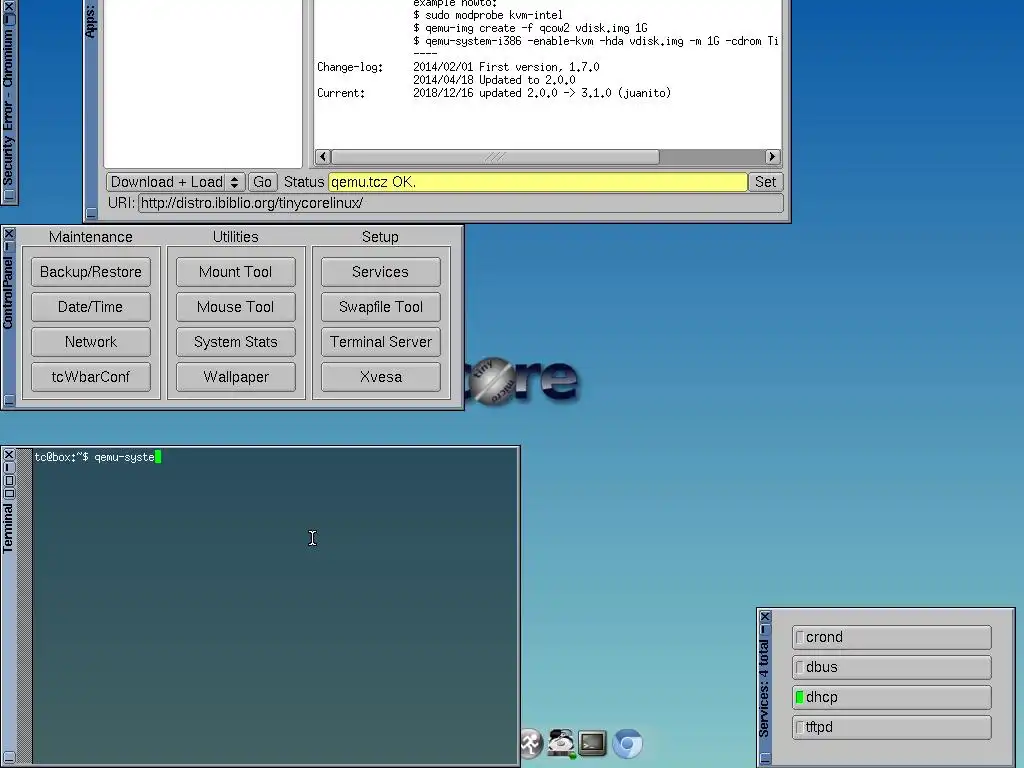Launch Chromium from the dock
The width and height of the screenshot is (1024, 768).
[x=627, y=744]
